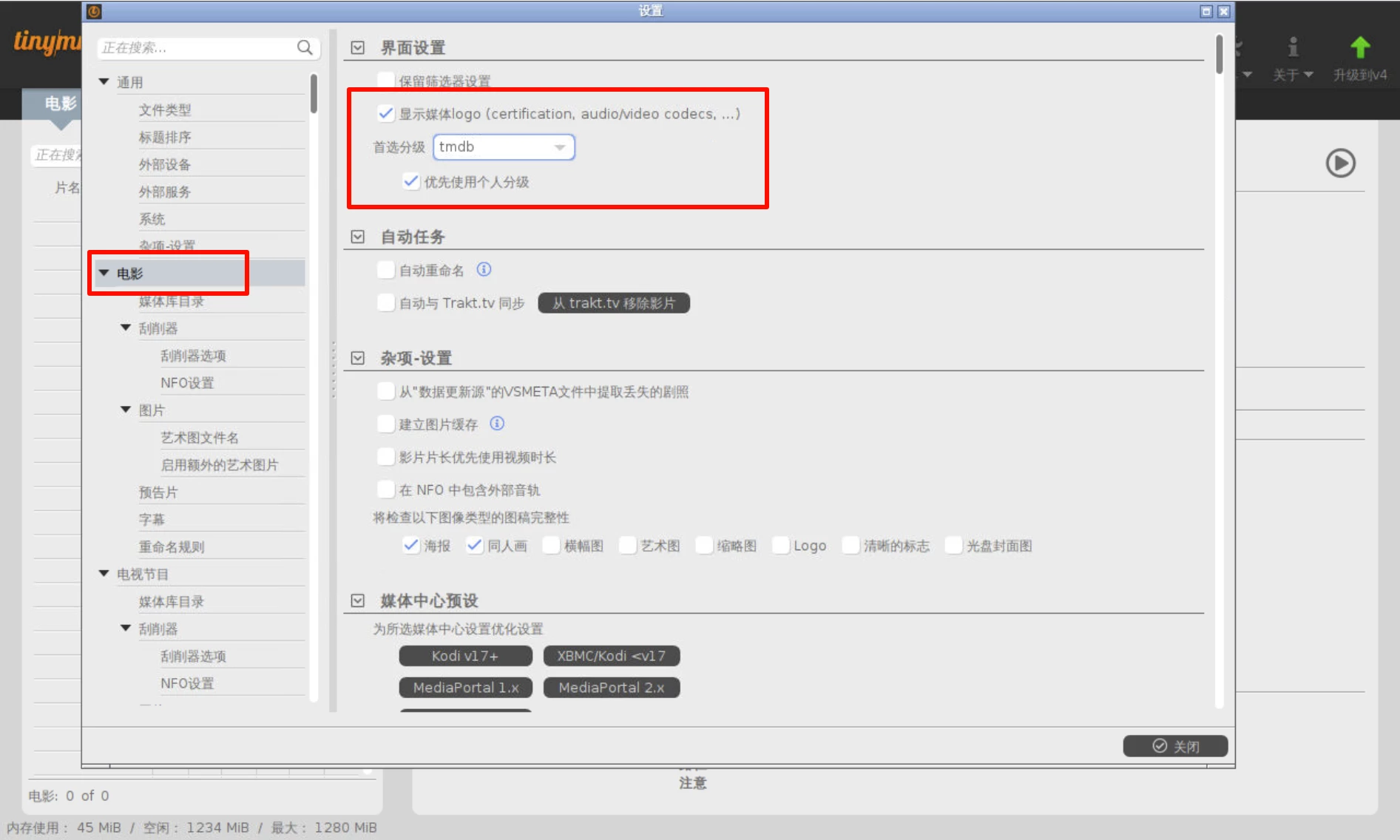The image size is (1400, 840).
Task: Click the 关闭 button to close settings
Action: 1174,746
